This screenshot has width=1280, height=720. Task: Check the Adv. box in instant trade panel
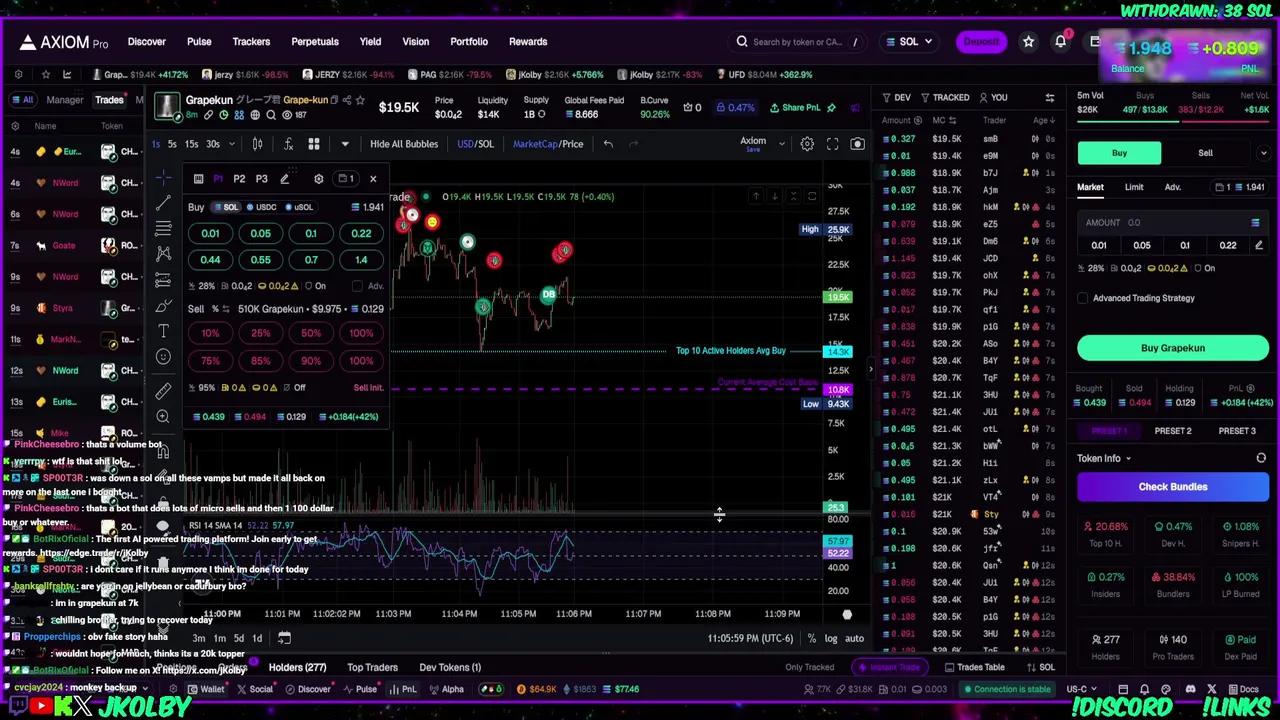point(357,286)
